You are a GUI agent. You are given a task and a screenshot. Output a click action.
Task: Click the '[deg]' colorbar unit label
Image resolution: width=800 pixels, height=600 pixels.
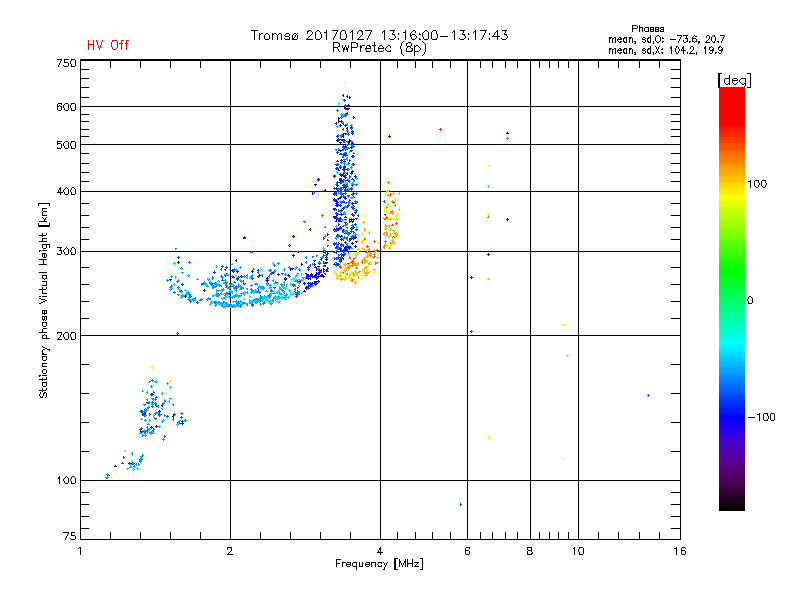pos(734,80)
